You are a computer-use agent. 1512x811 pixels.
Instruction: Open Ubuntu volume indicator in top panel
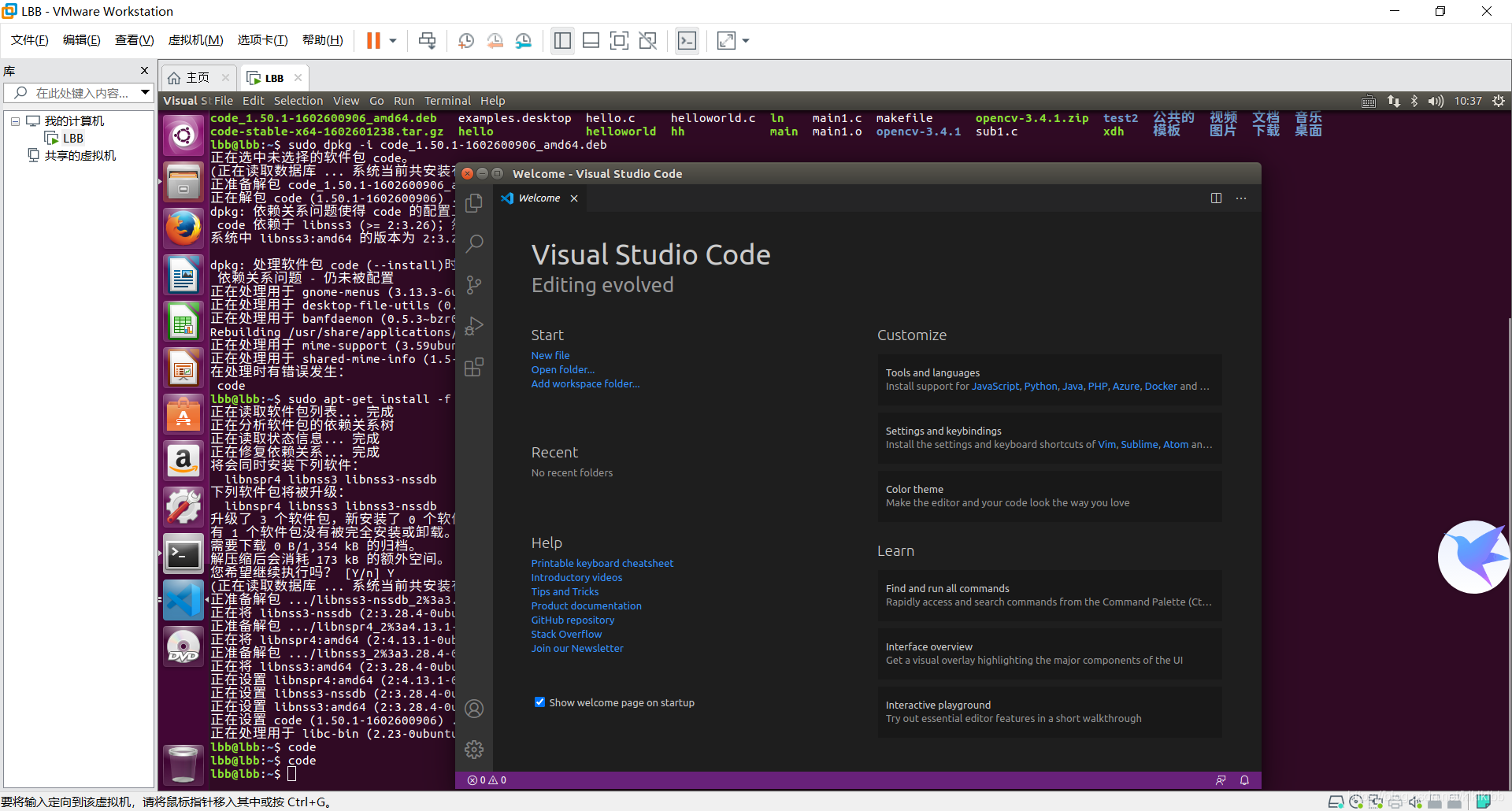coord(1436,101)
